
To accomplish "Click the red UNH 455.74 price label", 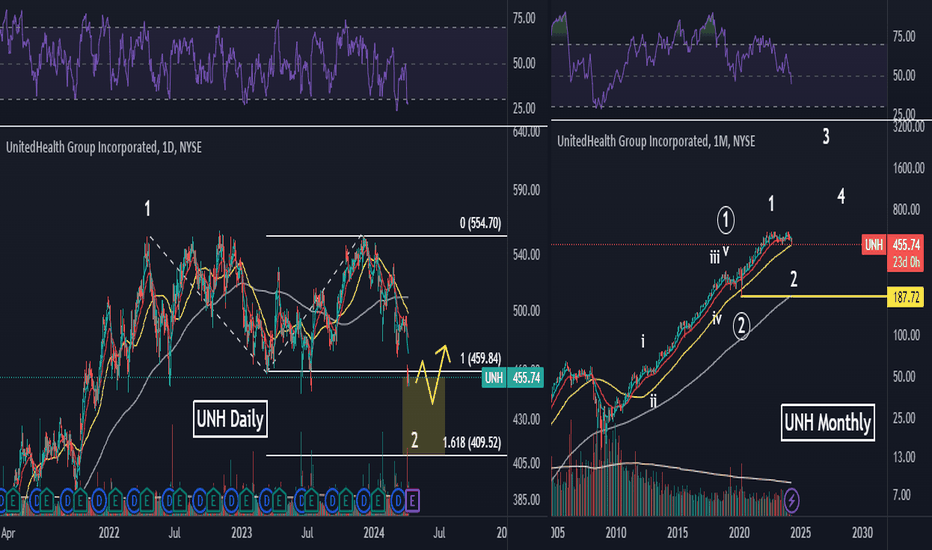I will coord(892,244).
